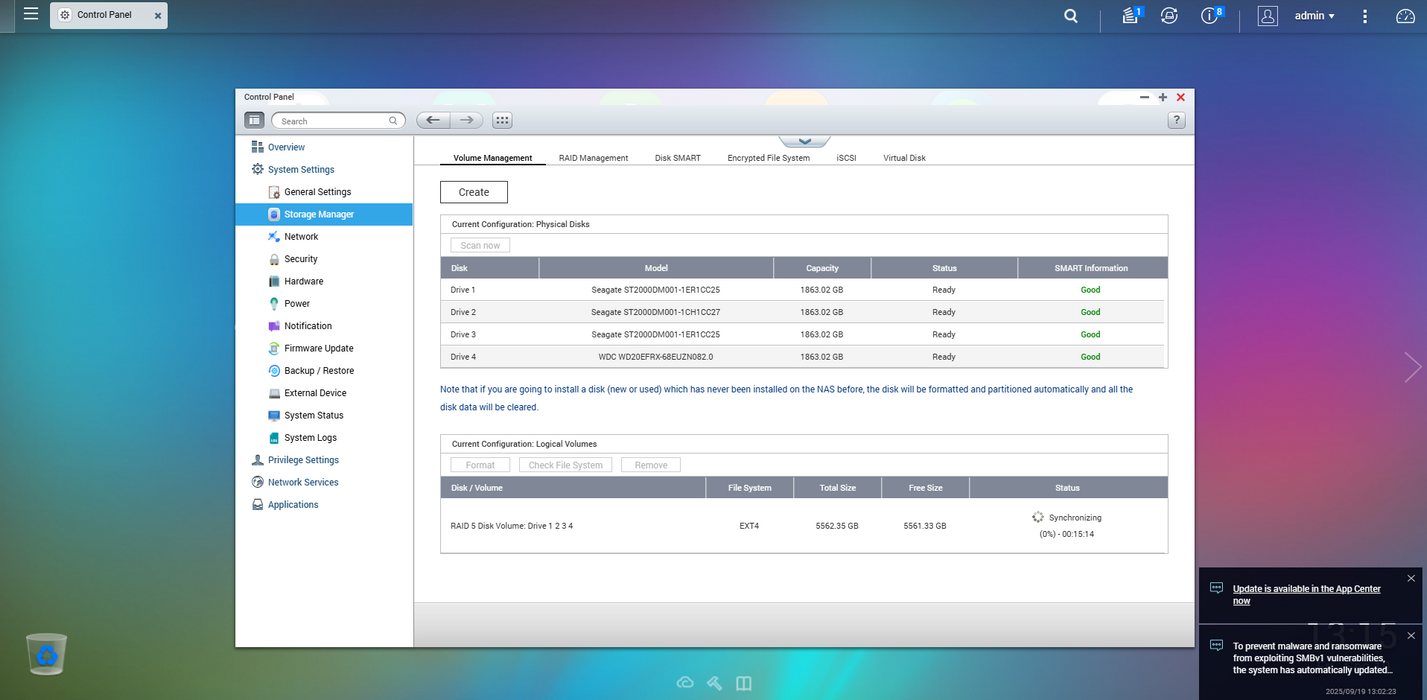Image resolution: width=1427 pixels, height=700 pixels.
Task: Switch to the grid icon view
Action: click(502, 120)
